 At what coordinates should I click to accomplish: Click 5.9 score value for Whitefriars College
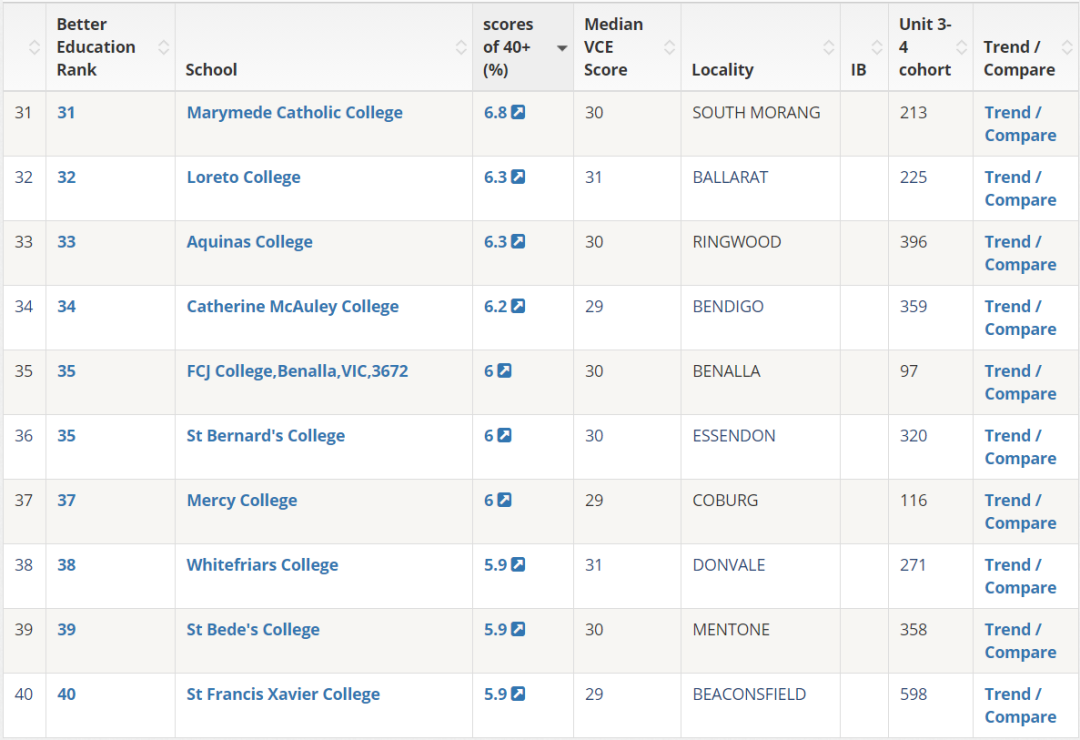coord(495,565)
